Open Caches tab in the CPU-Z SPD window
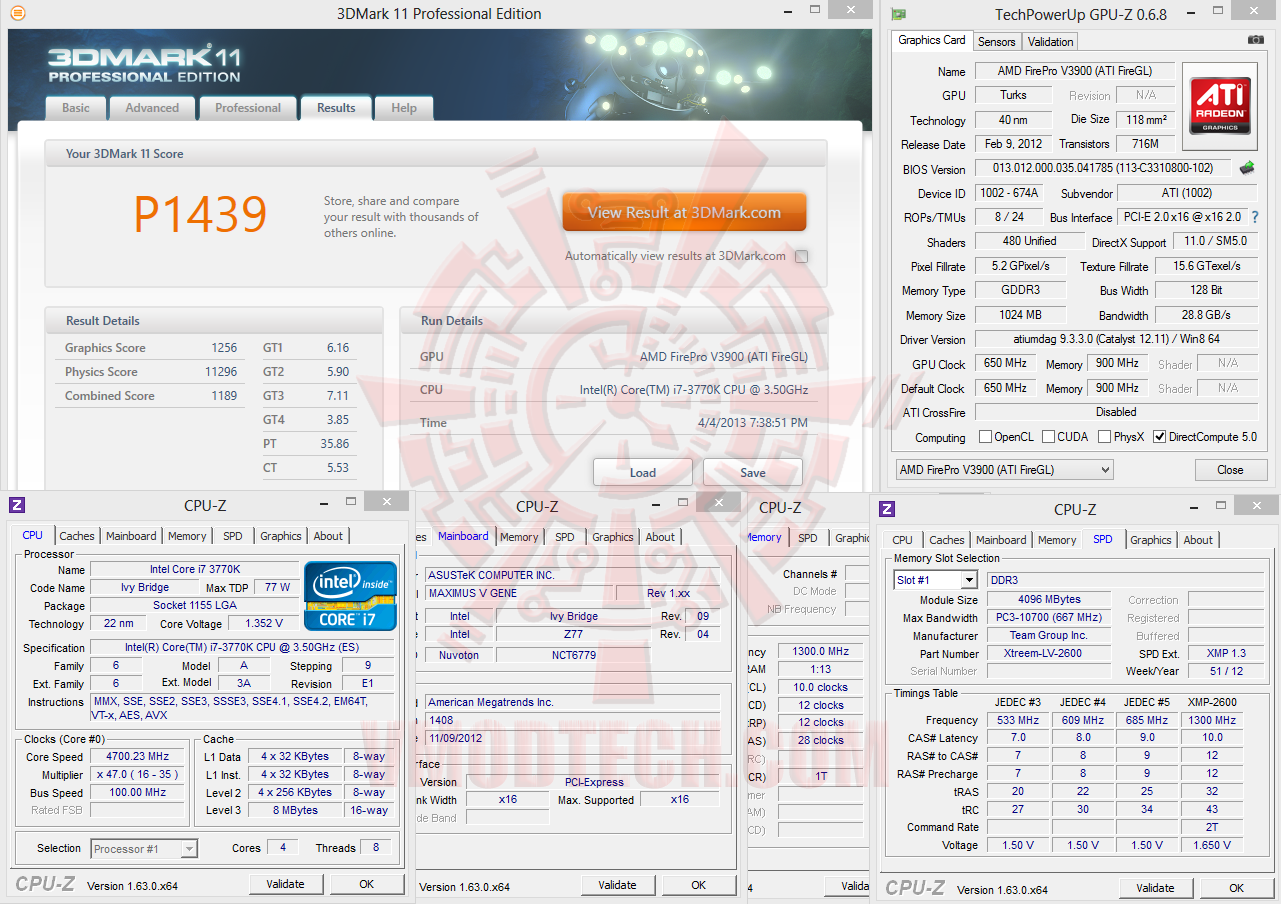 click(947, 540)
